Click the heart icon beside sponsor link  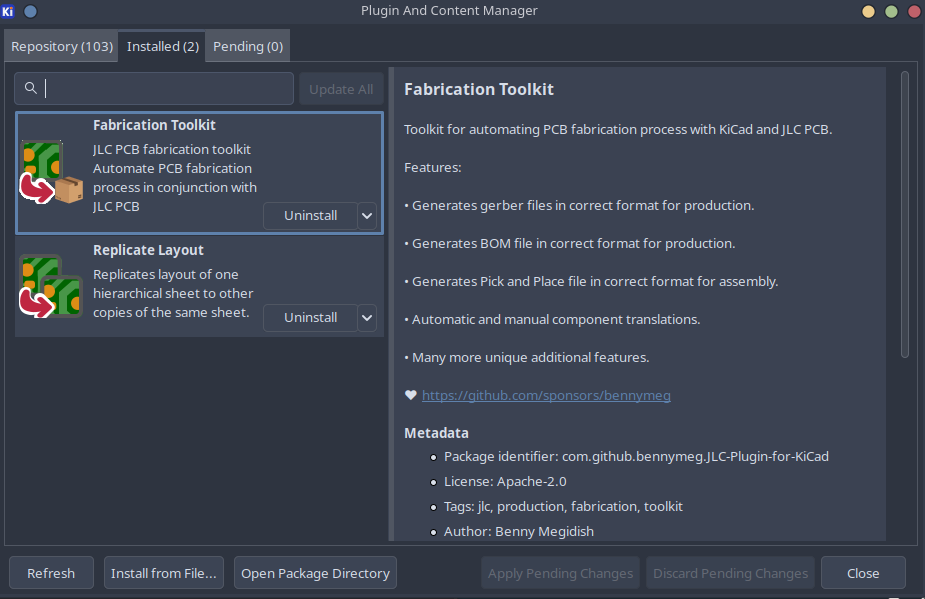click(x=410, y=395)
